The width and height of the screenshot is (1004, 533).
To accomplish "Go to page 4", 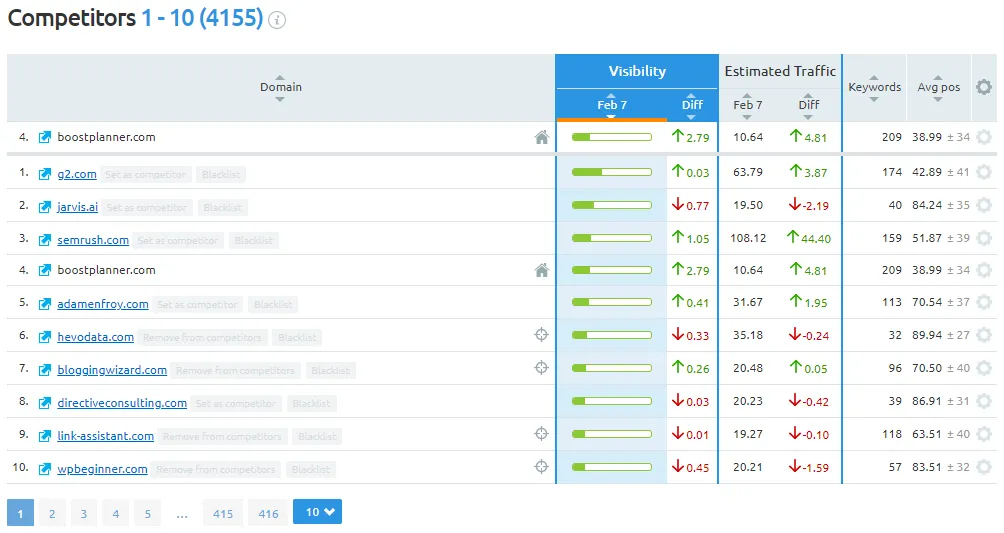I will [116, 514].
